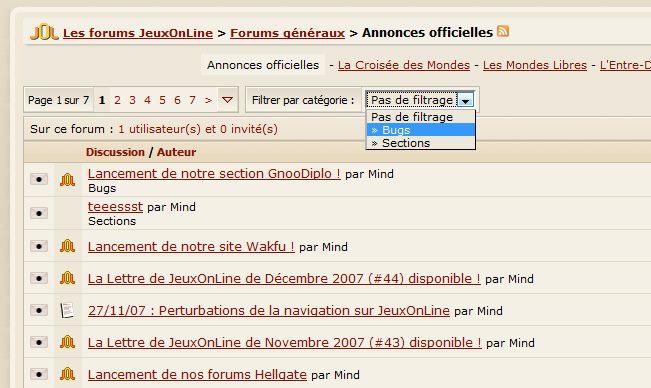The height and width of the screenshot is (388, 651).
Task: Click the JOL icon beside Décembre 2007 letter
Action: tap(67, 278)
